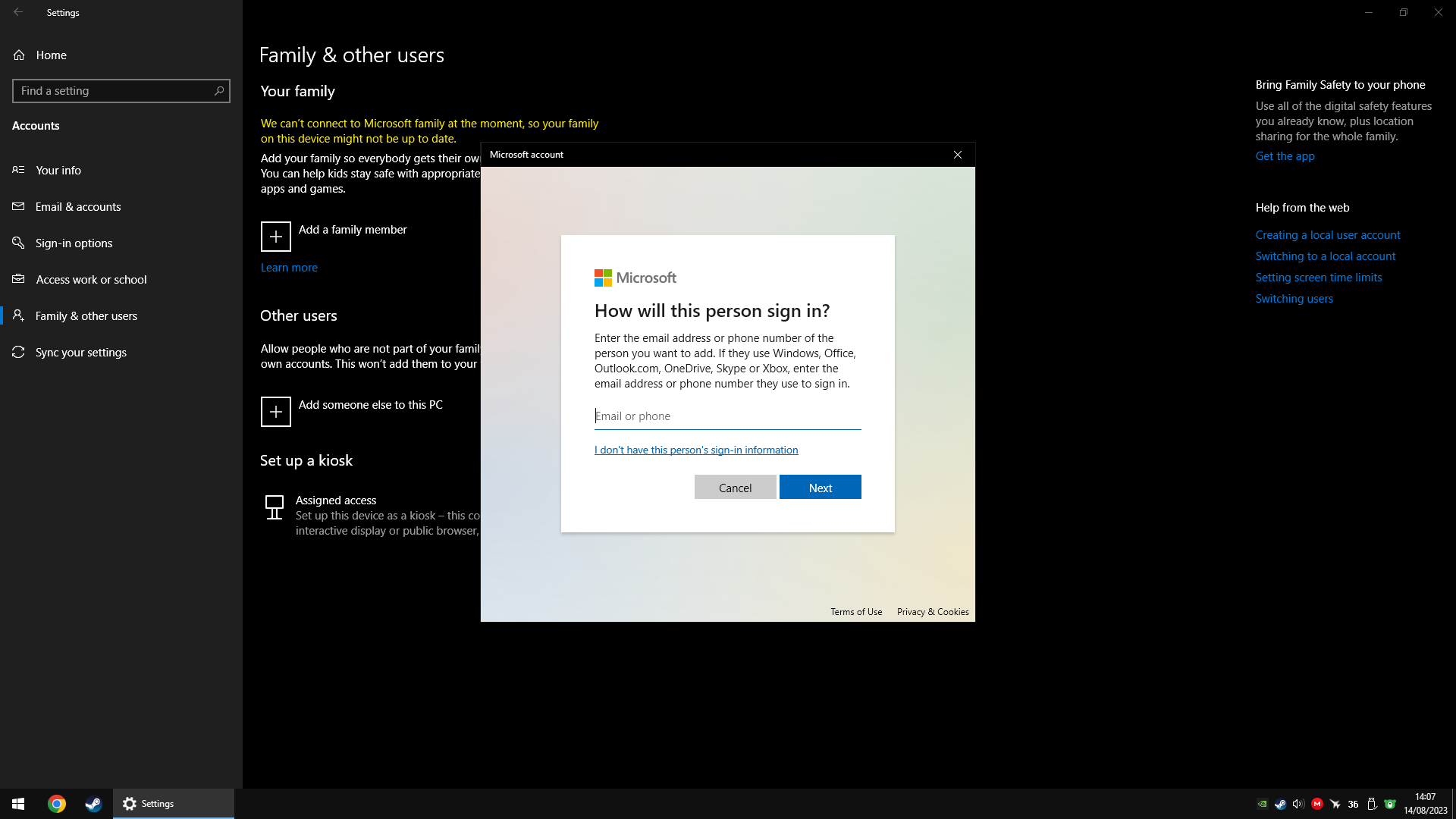
Task: Open the Privacy & Cookies link
Action: (x=932, y=612)
